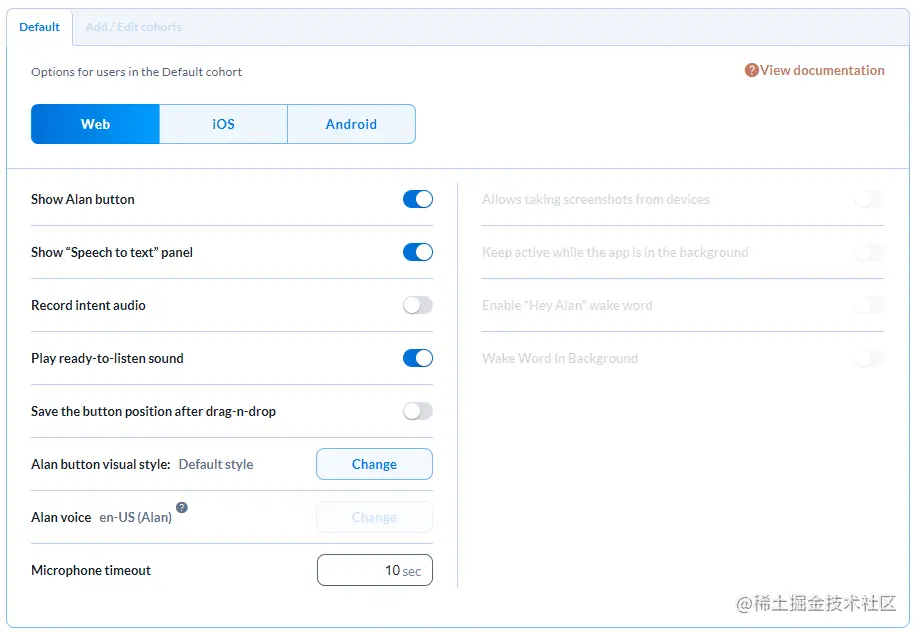916x633 pixels.
Task: Click the Record intent audio label
Action: (88, 305)
